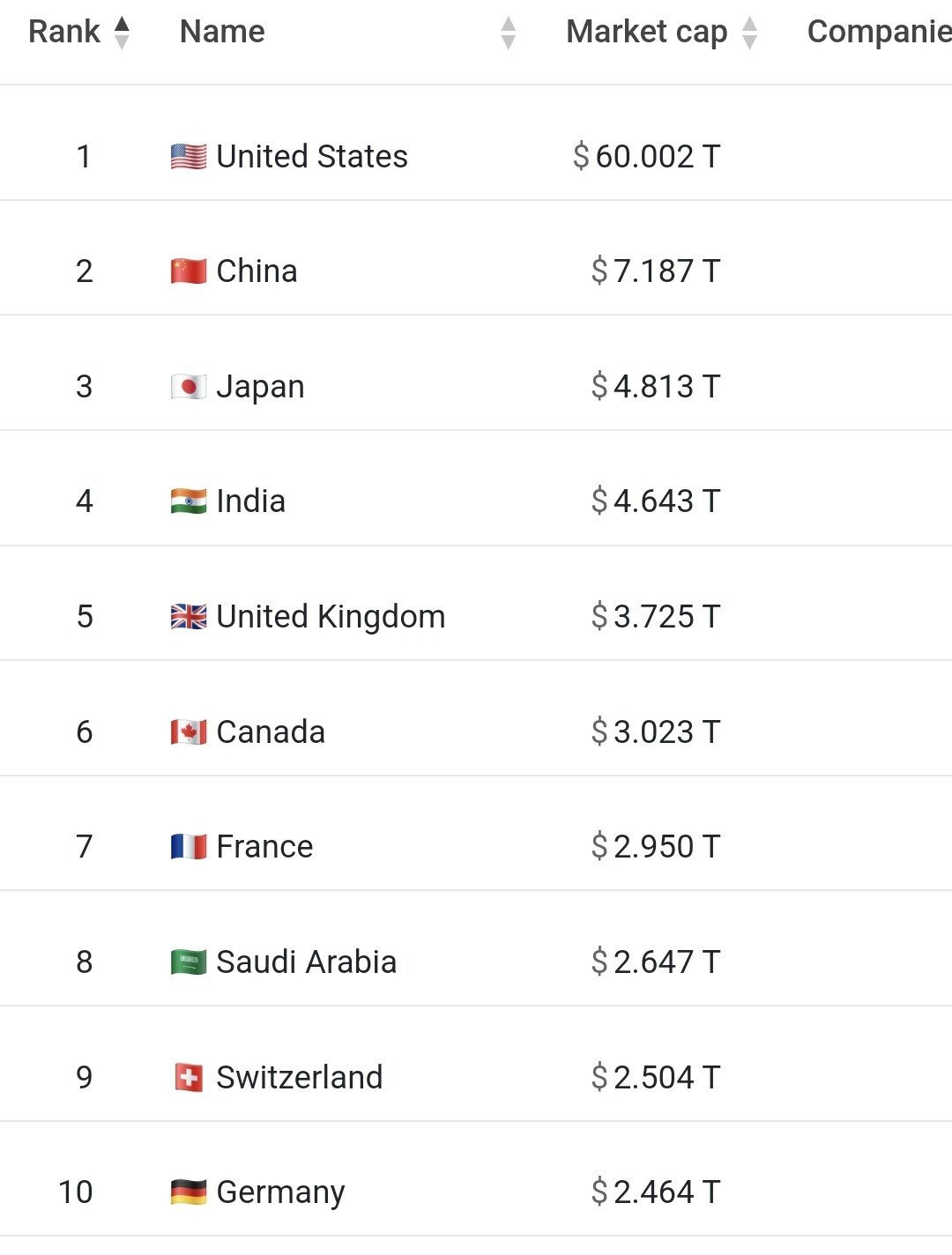Click the China flag icon
Image resolution: width=952 pixels, height=1255 pixels.
click(189, 271)
